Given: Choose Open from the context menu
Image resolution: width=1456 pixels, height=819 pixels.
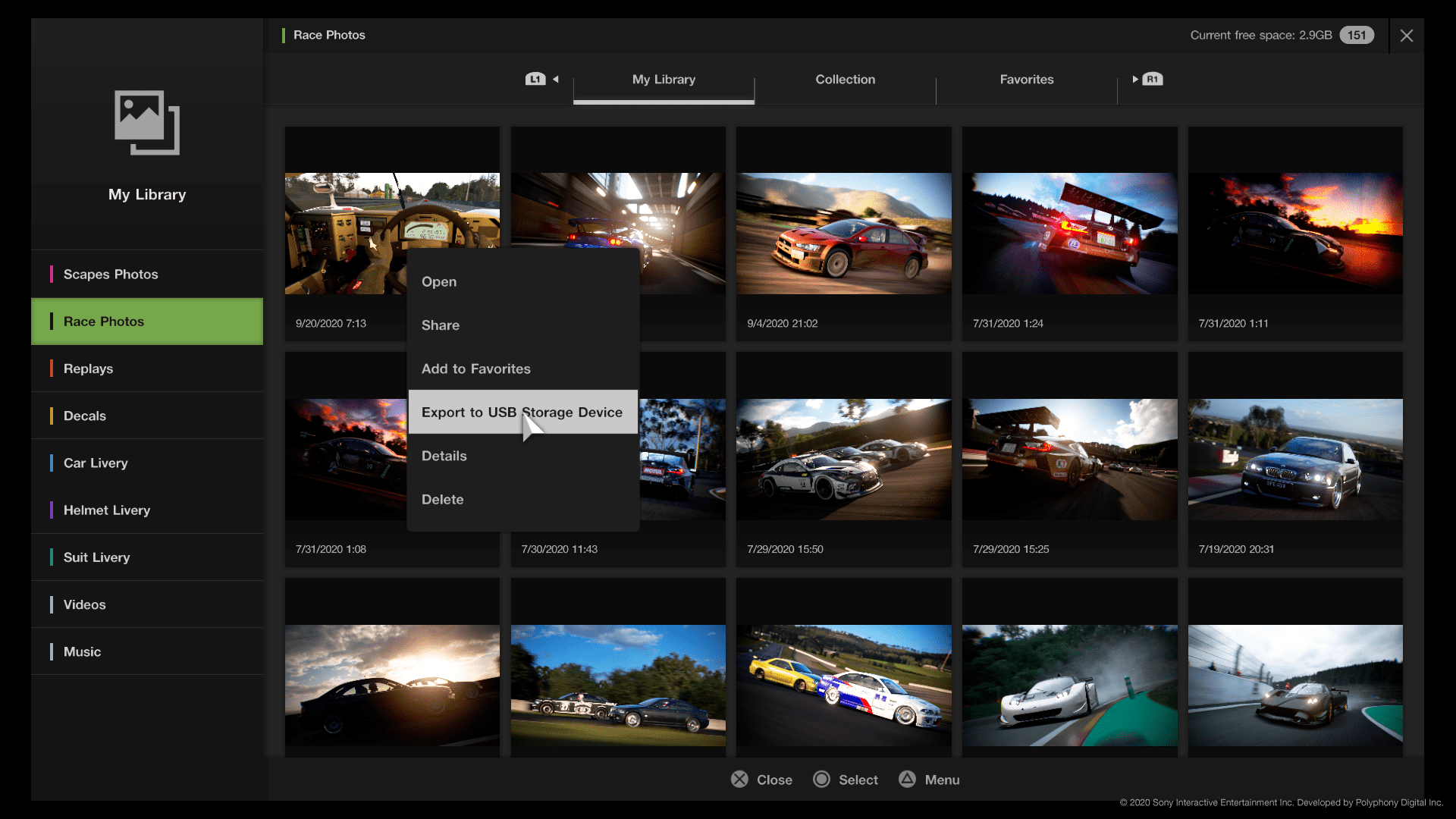Looking at the screenshot, I should pyautogui.click(x=523, y=281).
